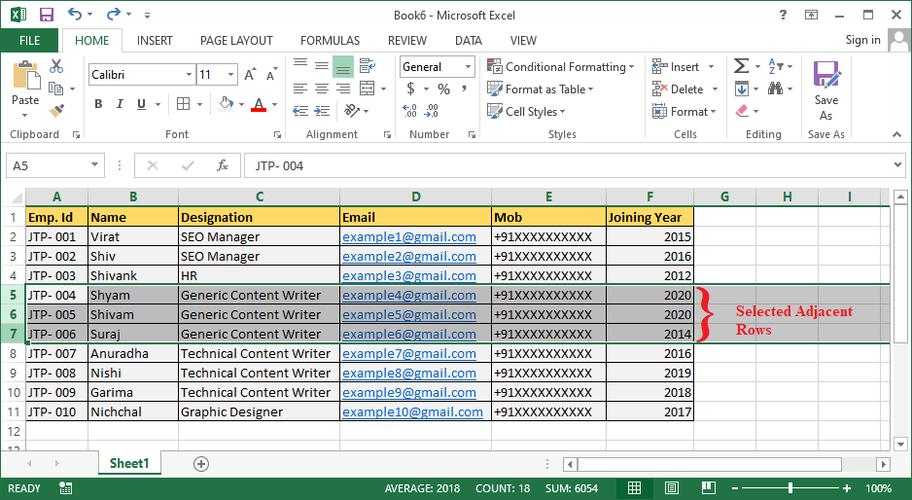The height and width of the screenshot is (500, 912).
Task: Click the Copy icon in Clipboard group
Action: click(x=56, y=88)
